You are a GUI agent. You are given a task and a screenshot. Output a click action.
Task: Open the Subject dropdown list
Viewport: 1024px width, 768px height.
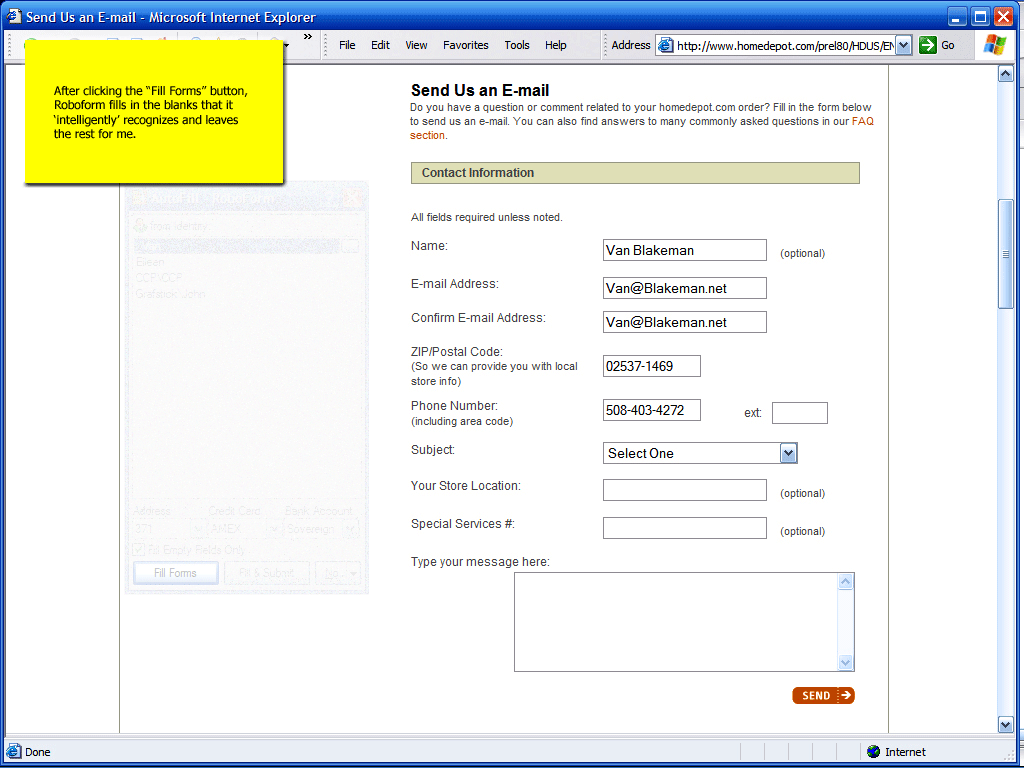pos(788,453)
